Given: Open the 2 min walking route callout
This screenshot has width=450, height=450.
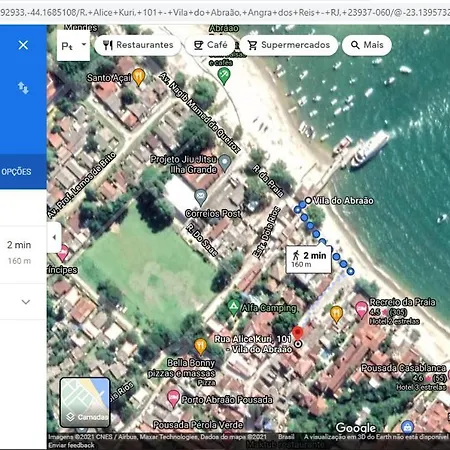Looking at the screenshot, I should 309,260.
